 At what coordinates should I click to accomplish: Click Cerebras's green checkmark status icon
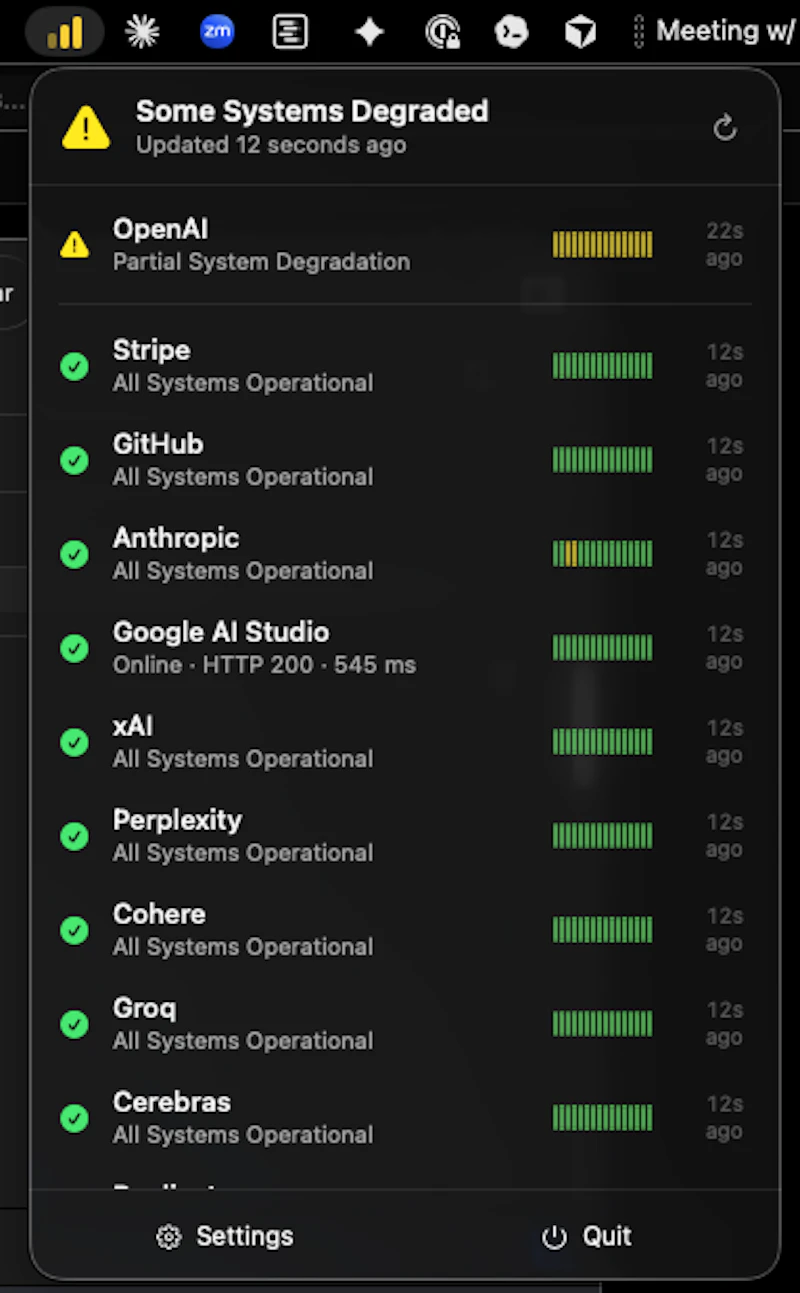click(x=74, y=1118)
